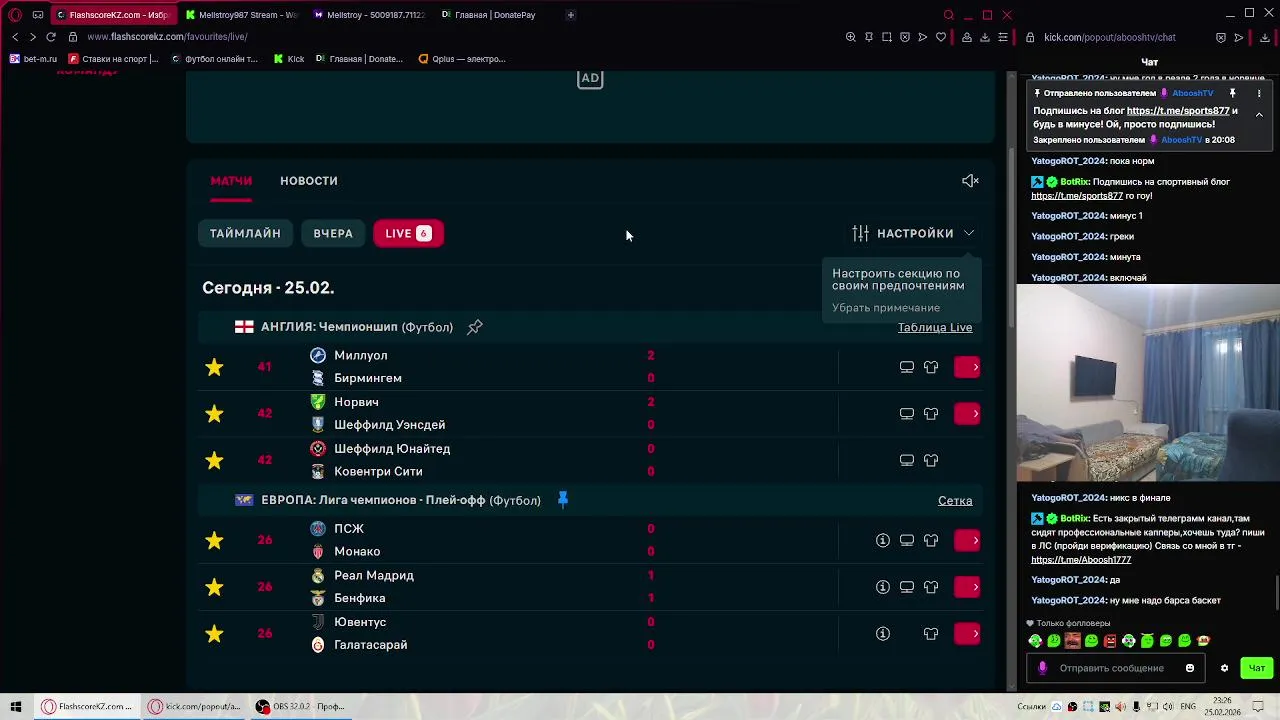The width and height of the screenshot is (1280, 720).
Task: Switch to the Новости tab
Action: (309, 181)
